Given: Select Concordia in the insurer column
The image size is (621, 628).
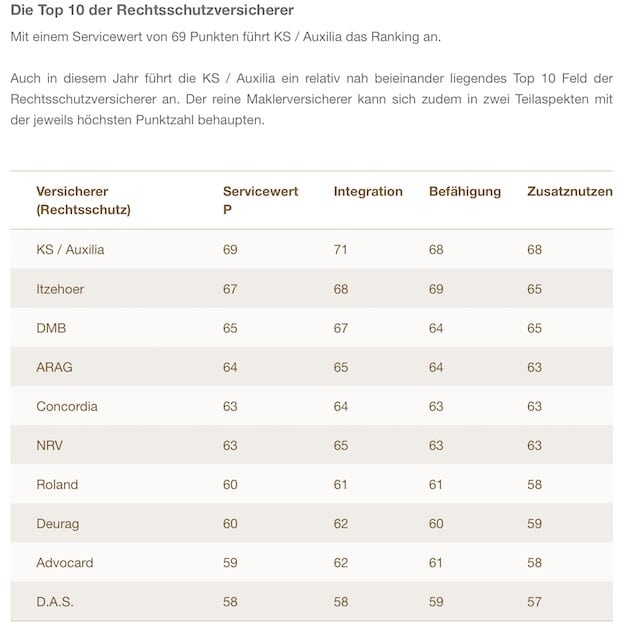Looking at the screenshot, I should point(67,406).
